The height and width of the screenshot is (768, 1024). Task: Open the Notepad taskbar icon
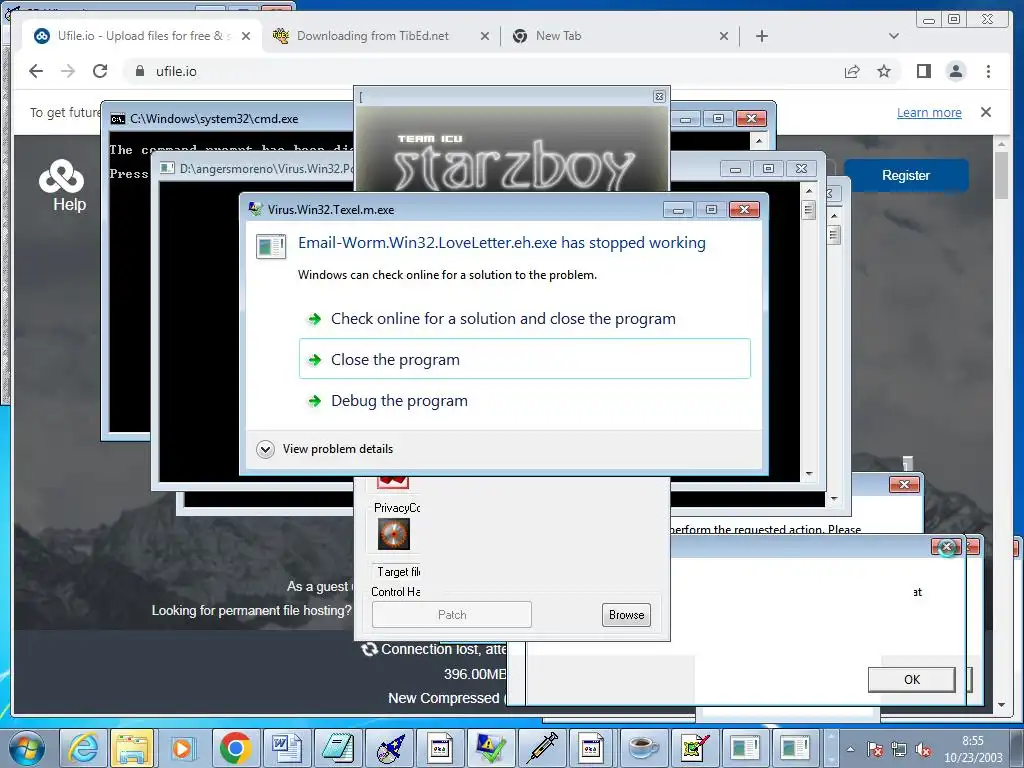coord(337,748)
